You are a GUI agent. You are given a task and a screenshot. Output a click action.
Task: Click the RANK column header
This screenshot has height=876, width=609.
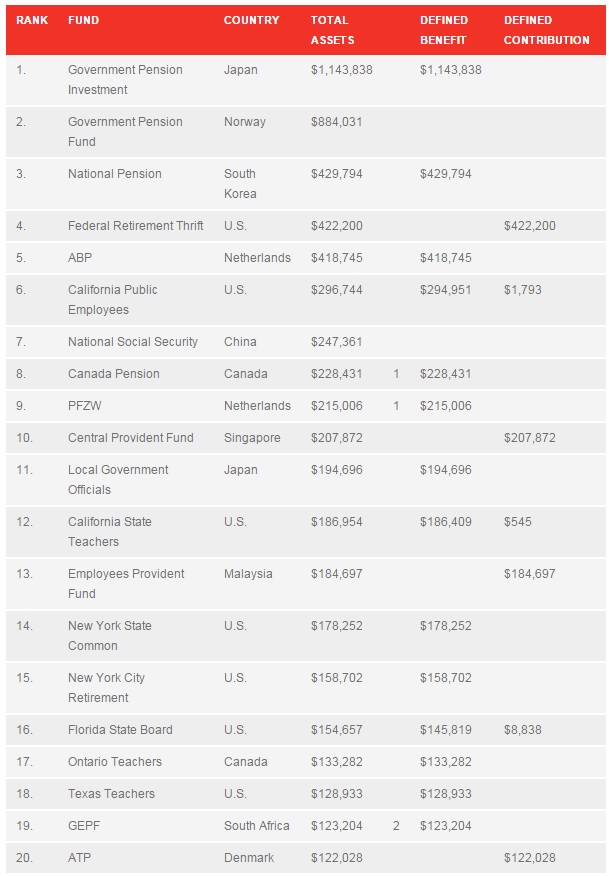click(x=32, y=20)
